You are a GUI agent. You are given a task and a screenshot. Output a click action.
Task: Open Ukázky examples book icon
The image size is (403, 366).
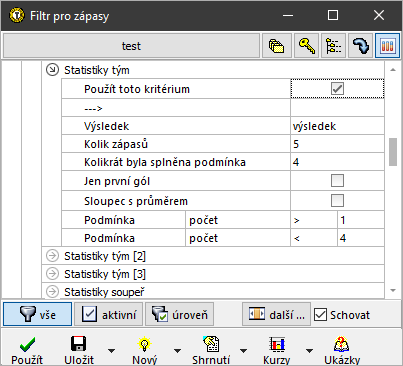pos(342,350)
